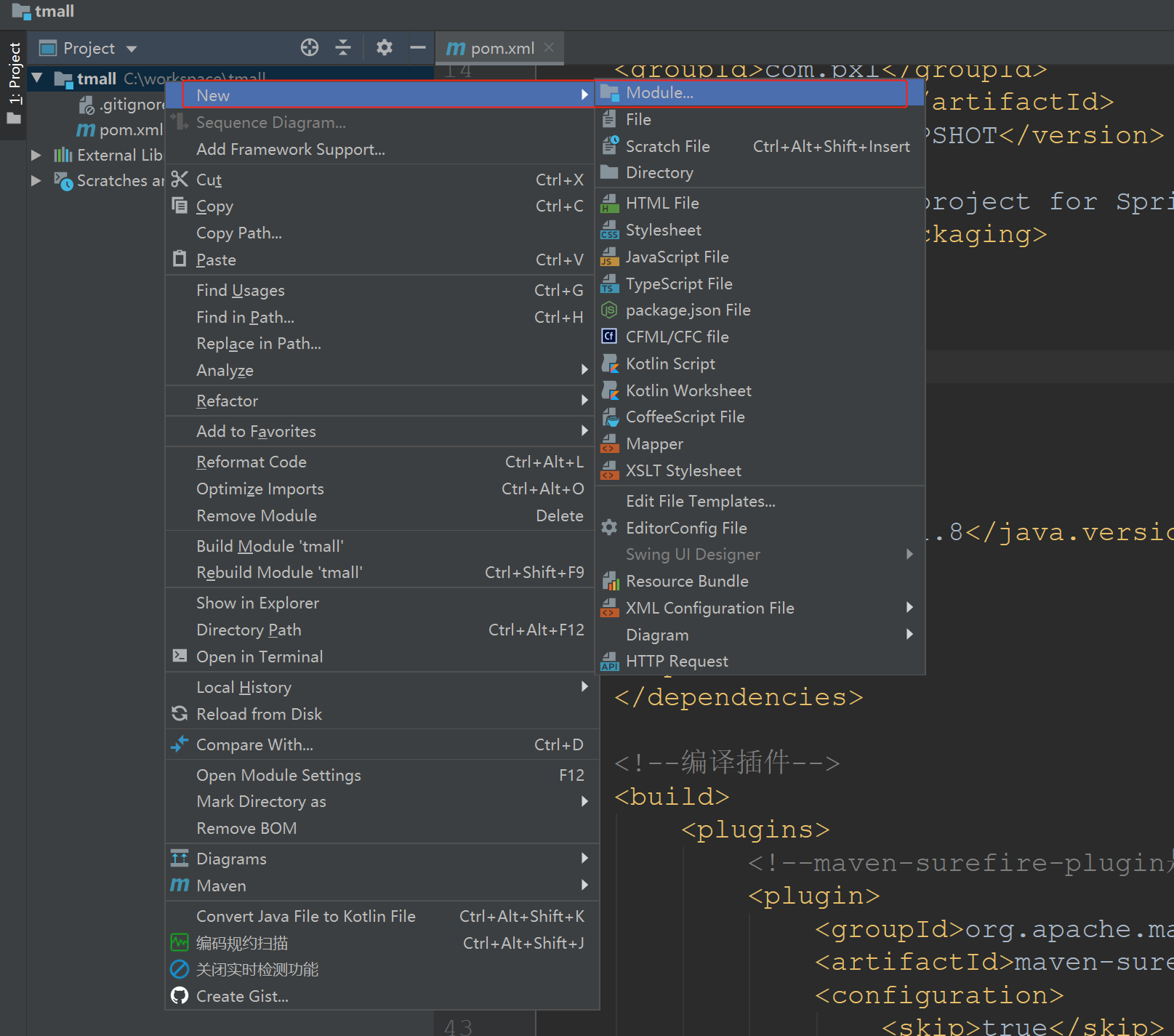This screenshot has height=1036, width=1174.
Task: Click the Create Gist GitHub icon
Action: coord(180,995)
